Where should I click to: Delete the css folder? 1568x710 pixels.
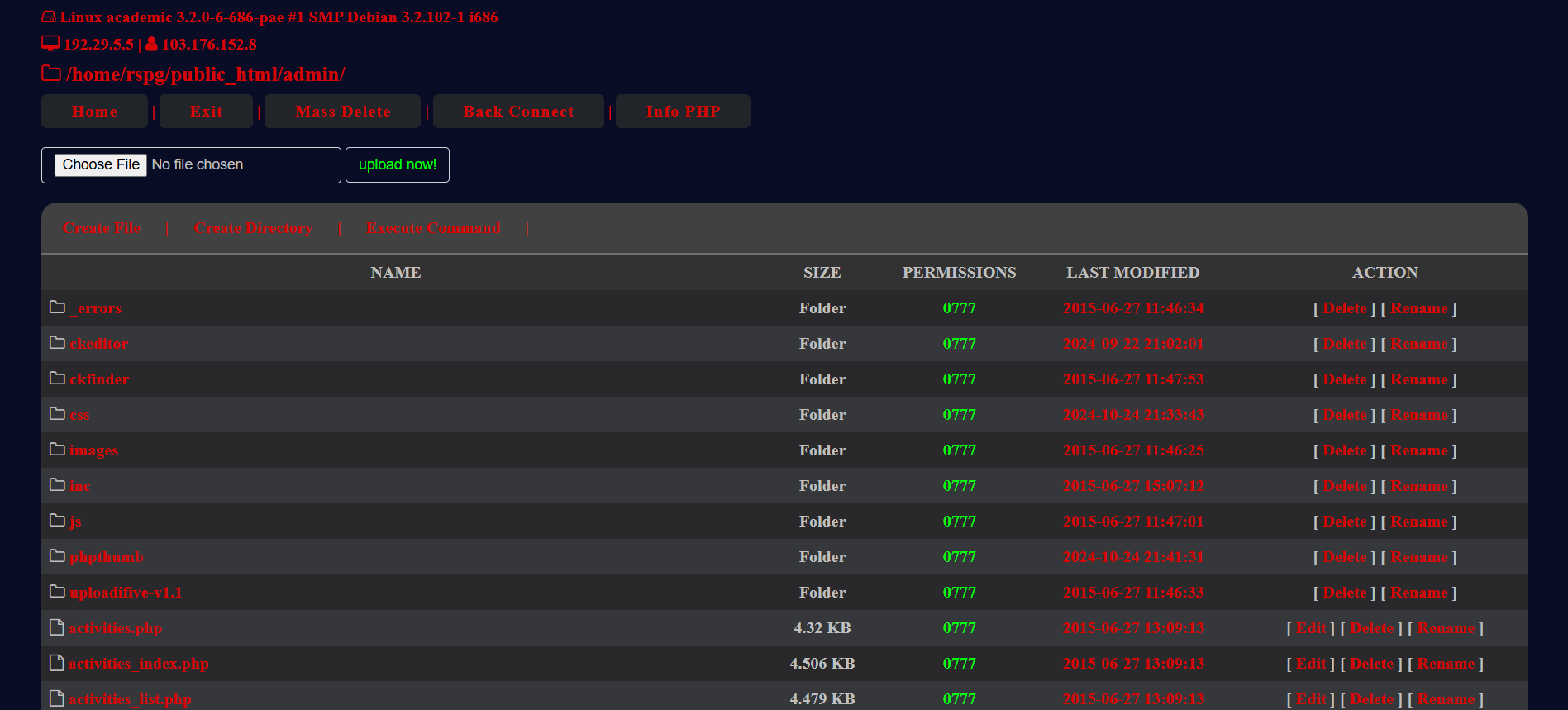pyautogui.click(x=1345, y=415)
